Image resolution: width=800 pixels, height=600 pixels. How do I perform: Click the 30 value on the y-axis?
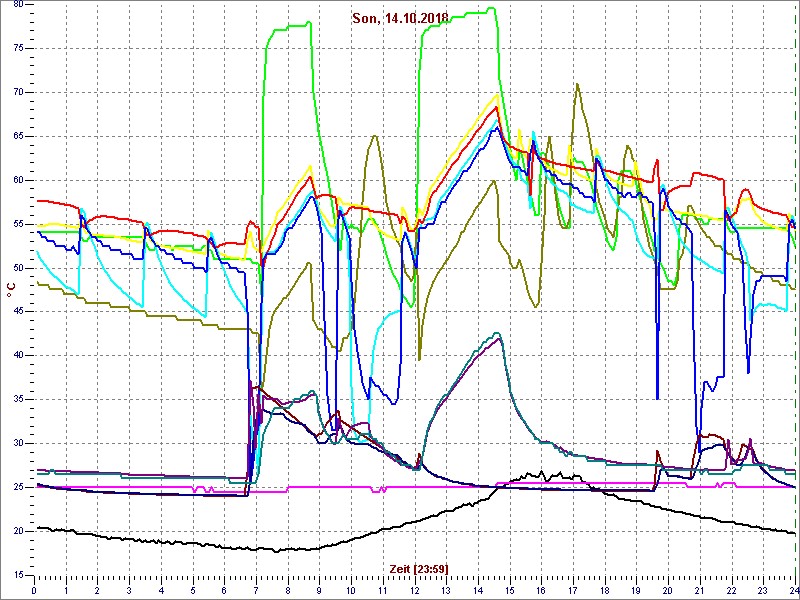18,443
